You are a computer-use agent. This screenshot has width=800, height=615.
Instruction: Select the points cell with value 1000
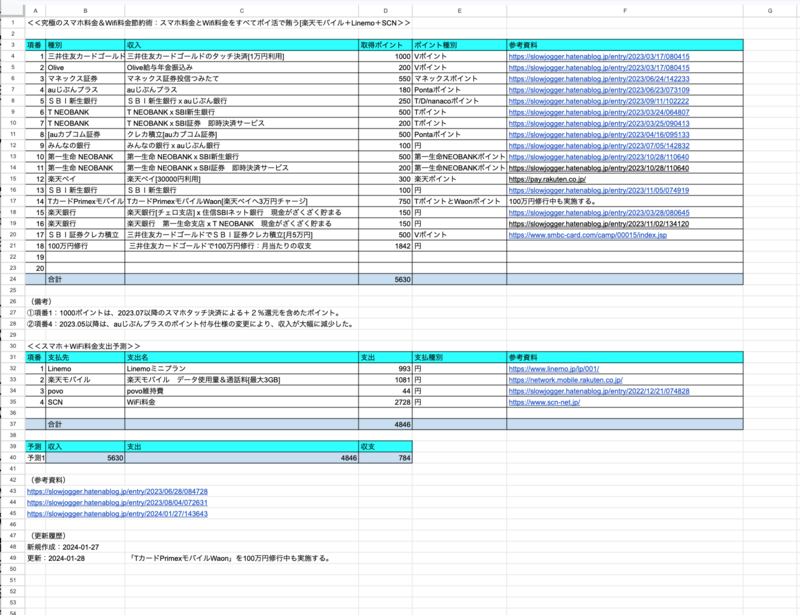[x=385, y=56]
